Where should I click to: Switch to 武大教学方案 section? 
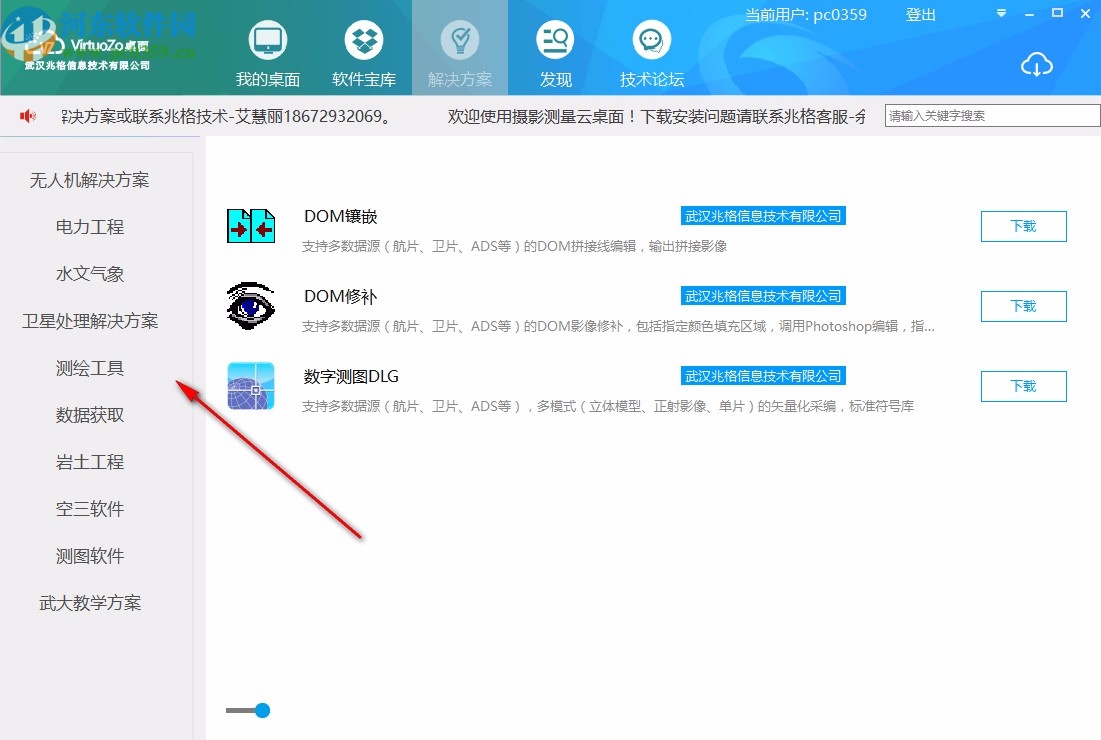[89, 602]
